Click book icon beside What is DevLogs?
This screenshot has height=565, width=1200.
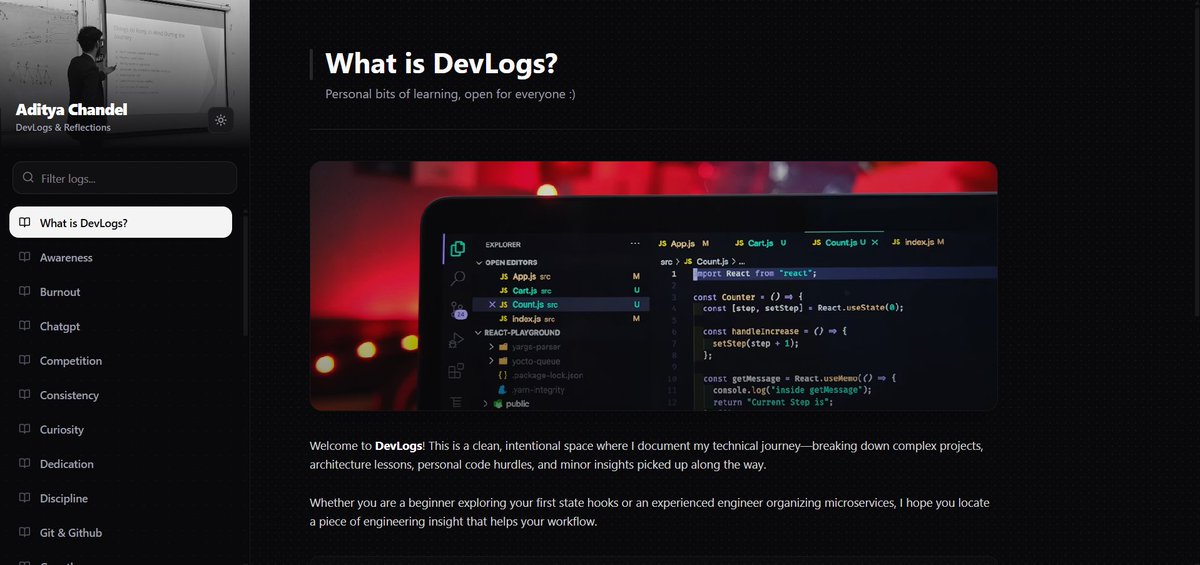25,223
